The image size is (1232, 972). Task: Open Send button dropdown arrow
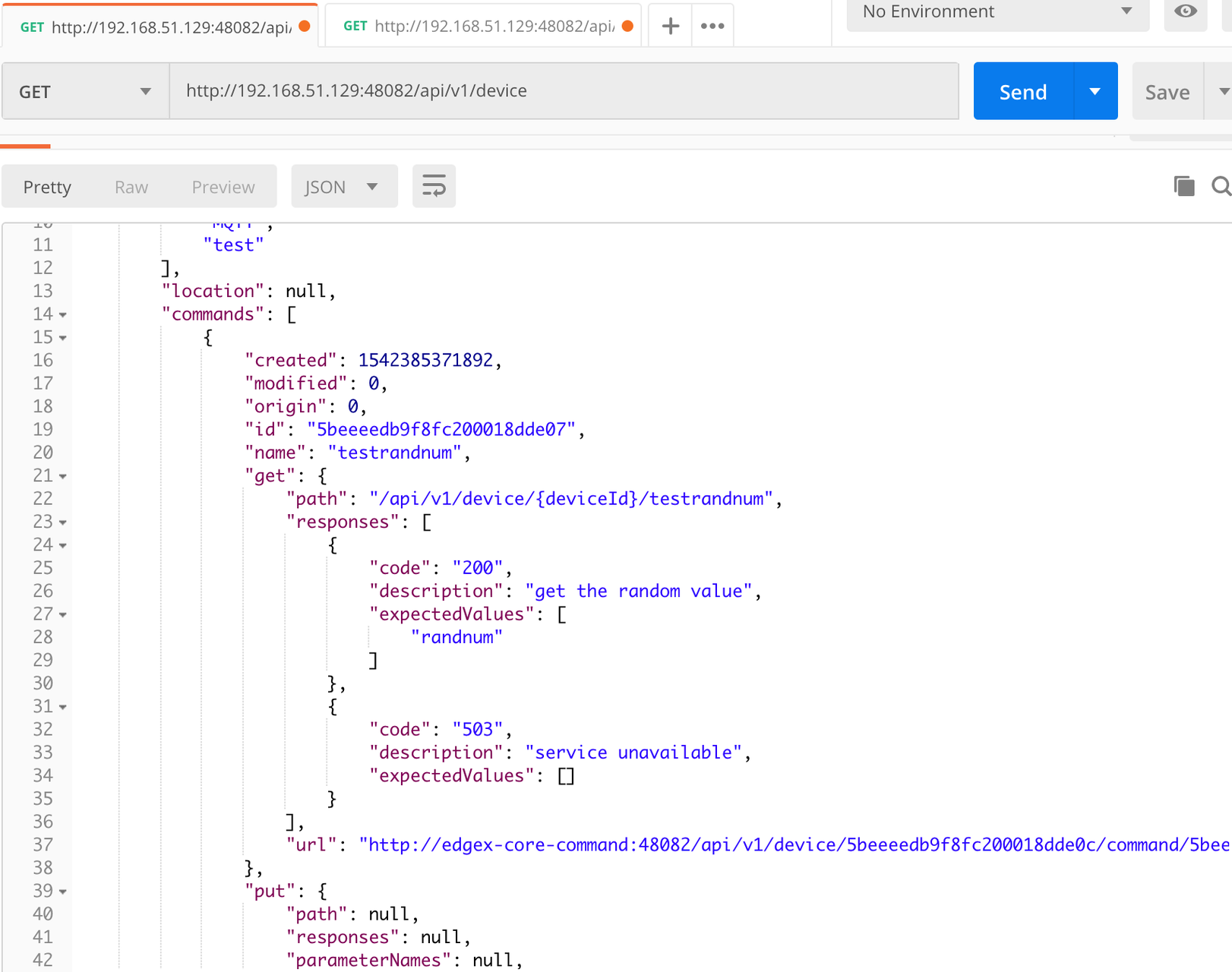click(x=1095, y=92)
